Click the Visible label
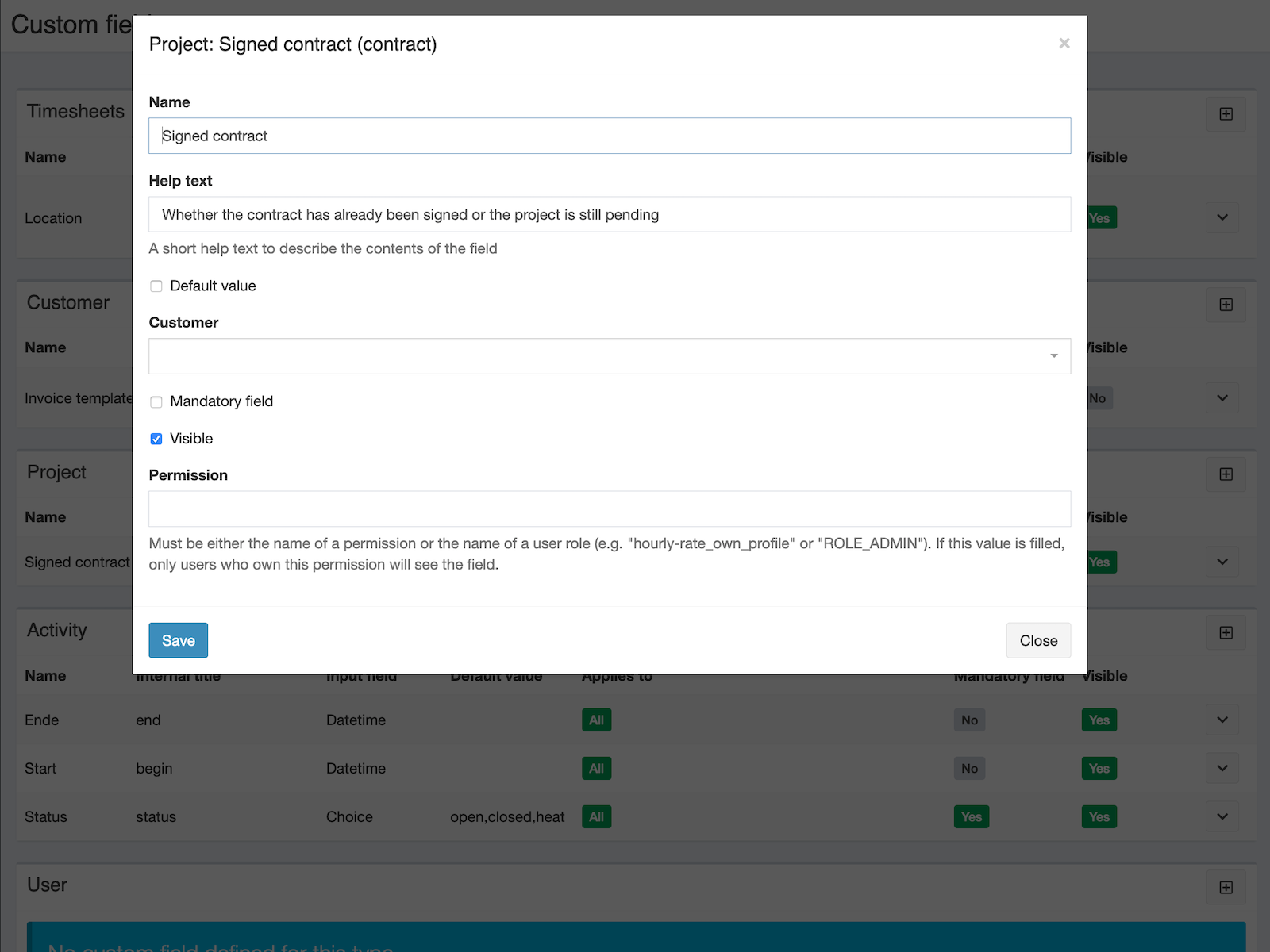The width and height of the screenshot is (1270, 952). click(x=191, y=439)
